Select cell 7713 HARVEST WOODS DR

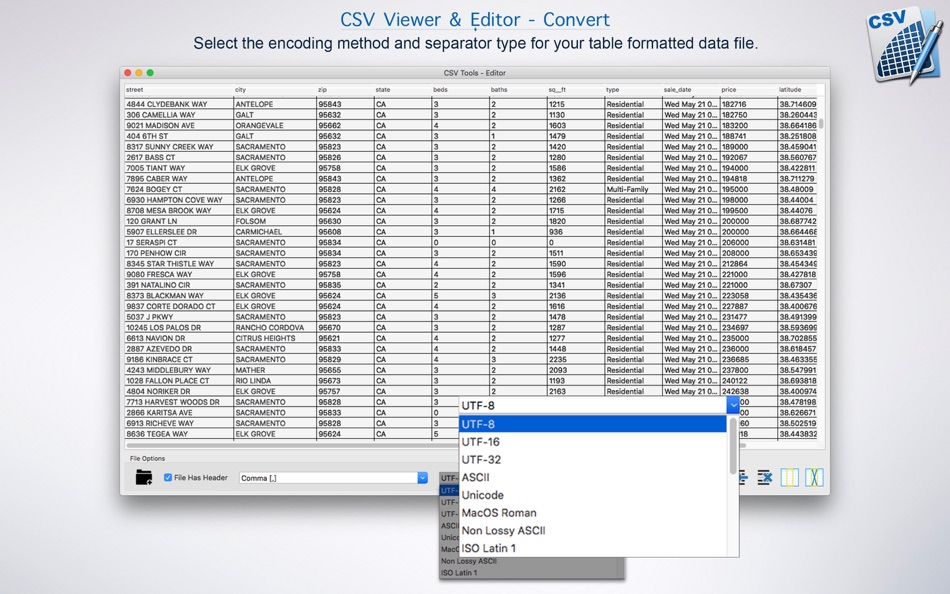[x=179, y=402]
